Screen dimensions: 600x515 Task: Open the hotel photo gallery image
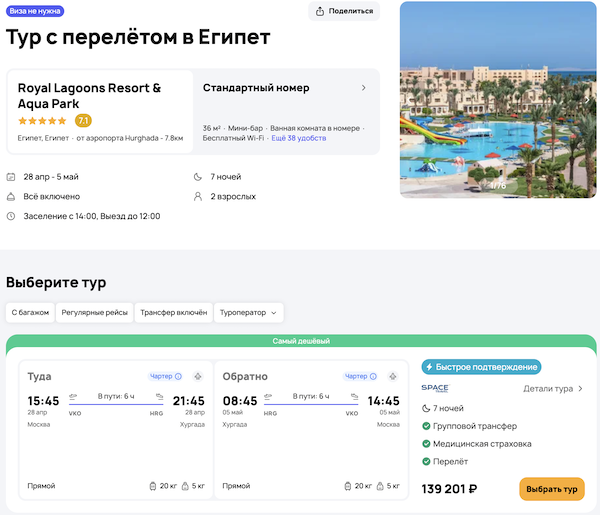[x=498, y=100]
